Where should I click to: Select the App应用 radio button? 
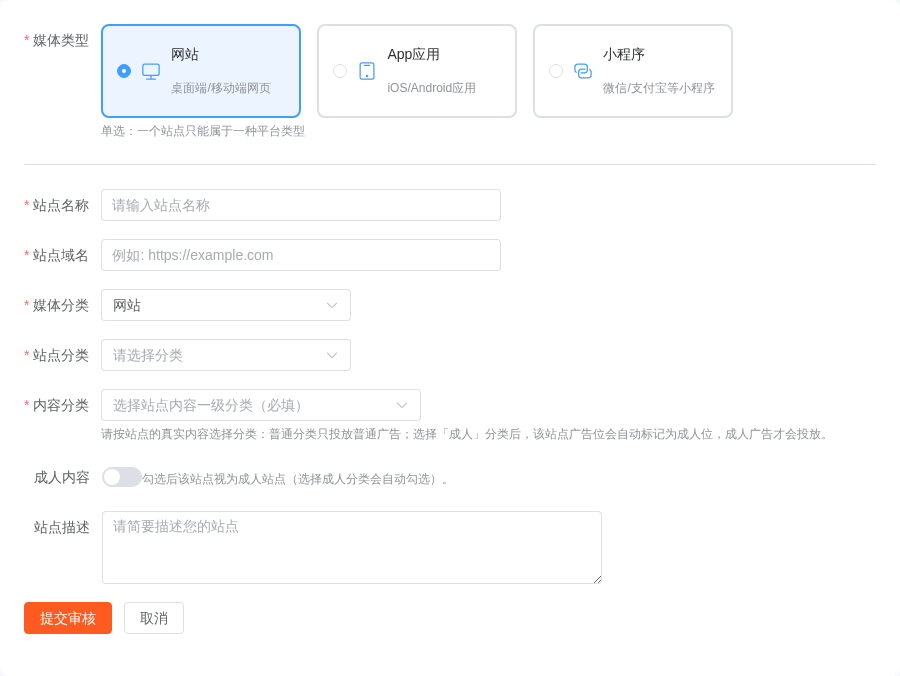click(340, 71)
